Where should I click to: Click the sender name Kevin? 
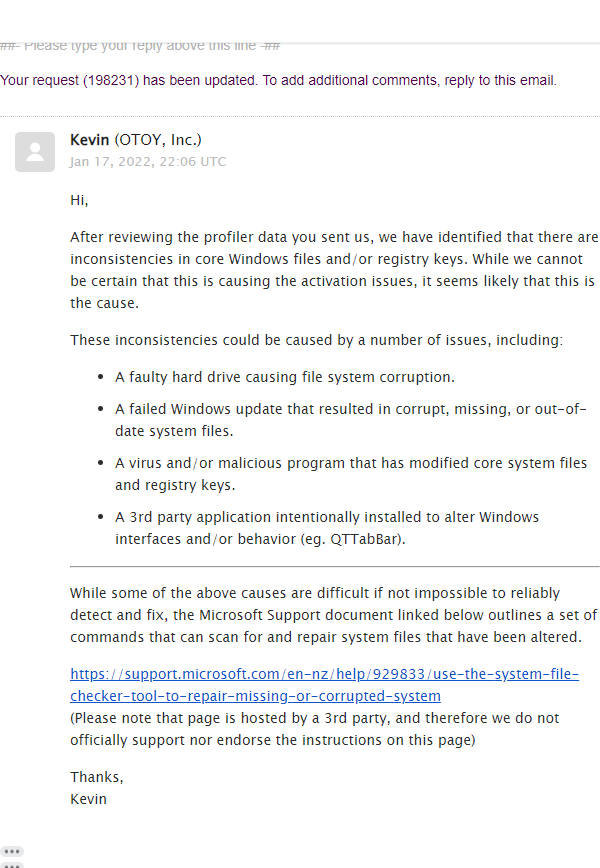pyautogui.click(x=90, y=140)
